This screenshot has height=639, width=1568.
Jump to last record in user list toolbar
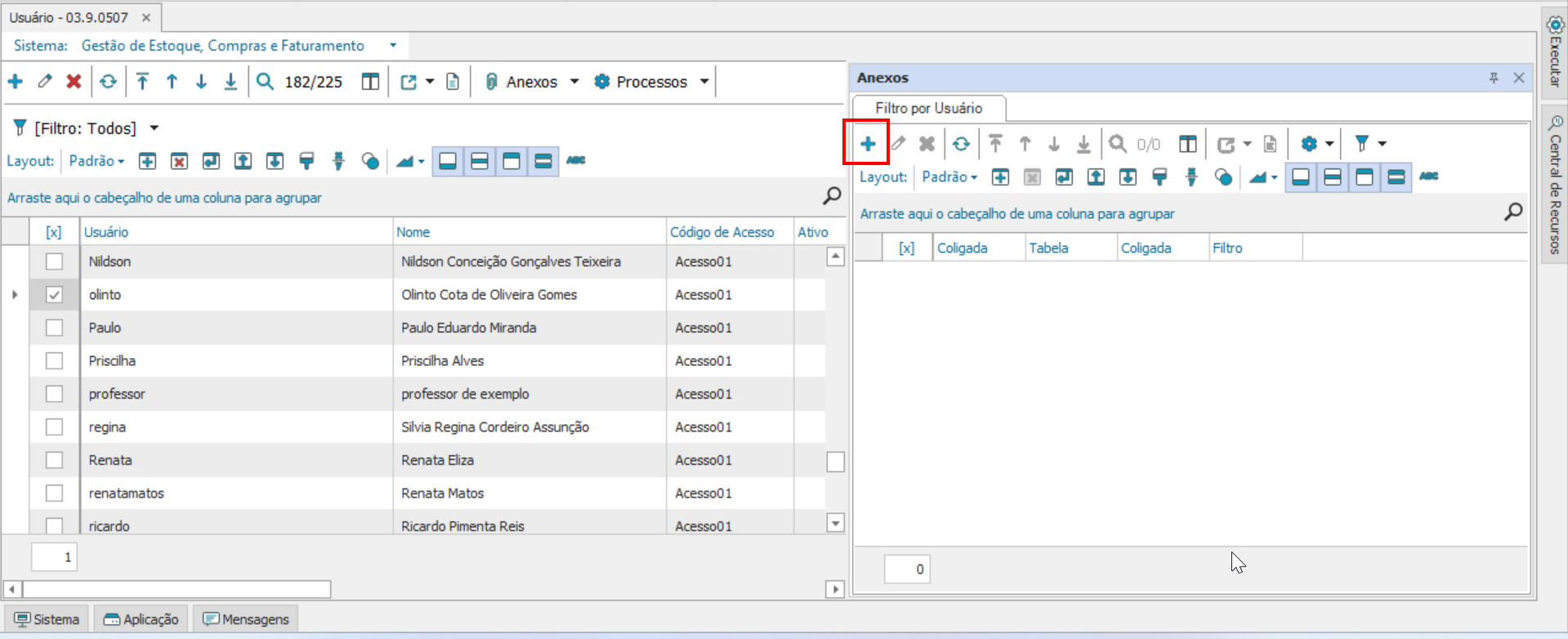pyautogui.click(x=230, y=81)
